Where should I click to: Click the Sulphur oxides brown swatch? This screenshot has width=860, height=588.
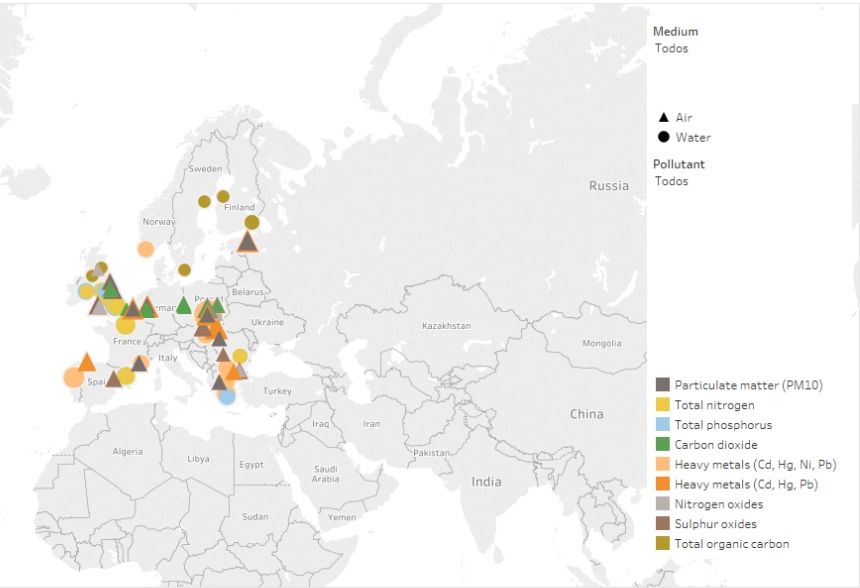663,523
